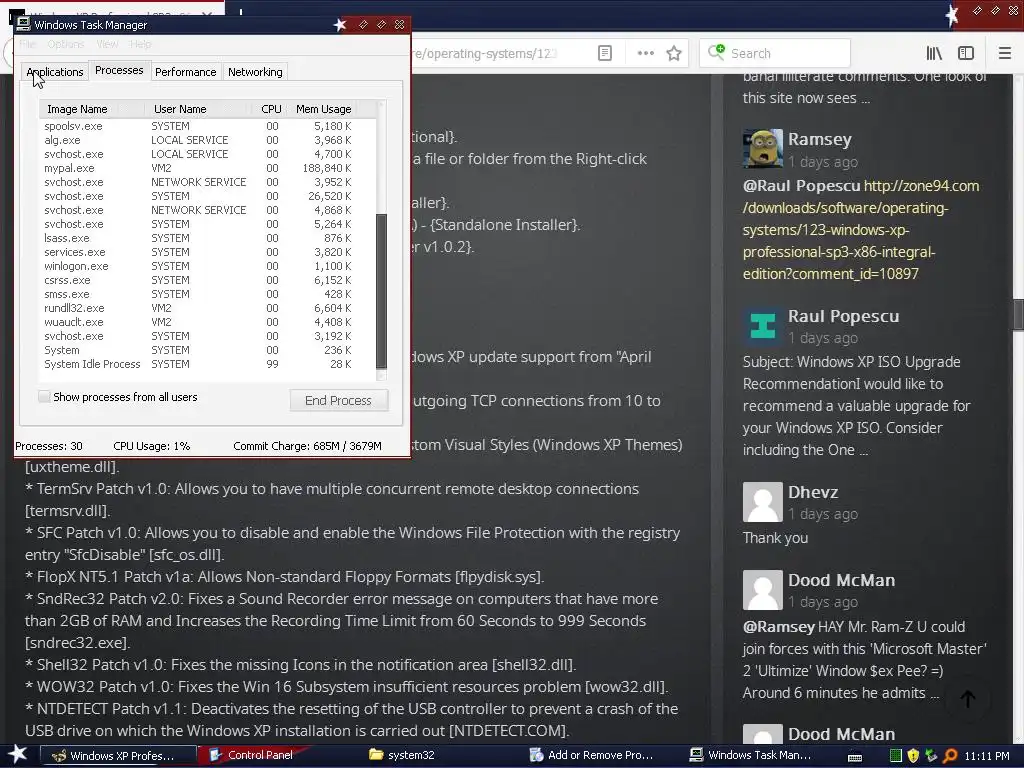Viewport: 1024px width, 768px height.
Task: Sort processes by Image Name column
Action: pos(92,109)
